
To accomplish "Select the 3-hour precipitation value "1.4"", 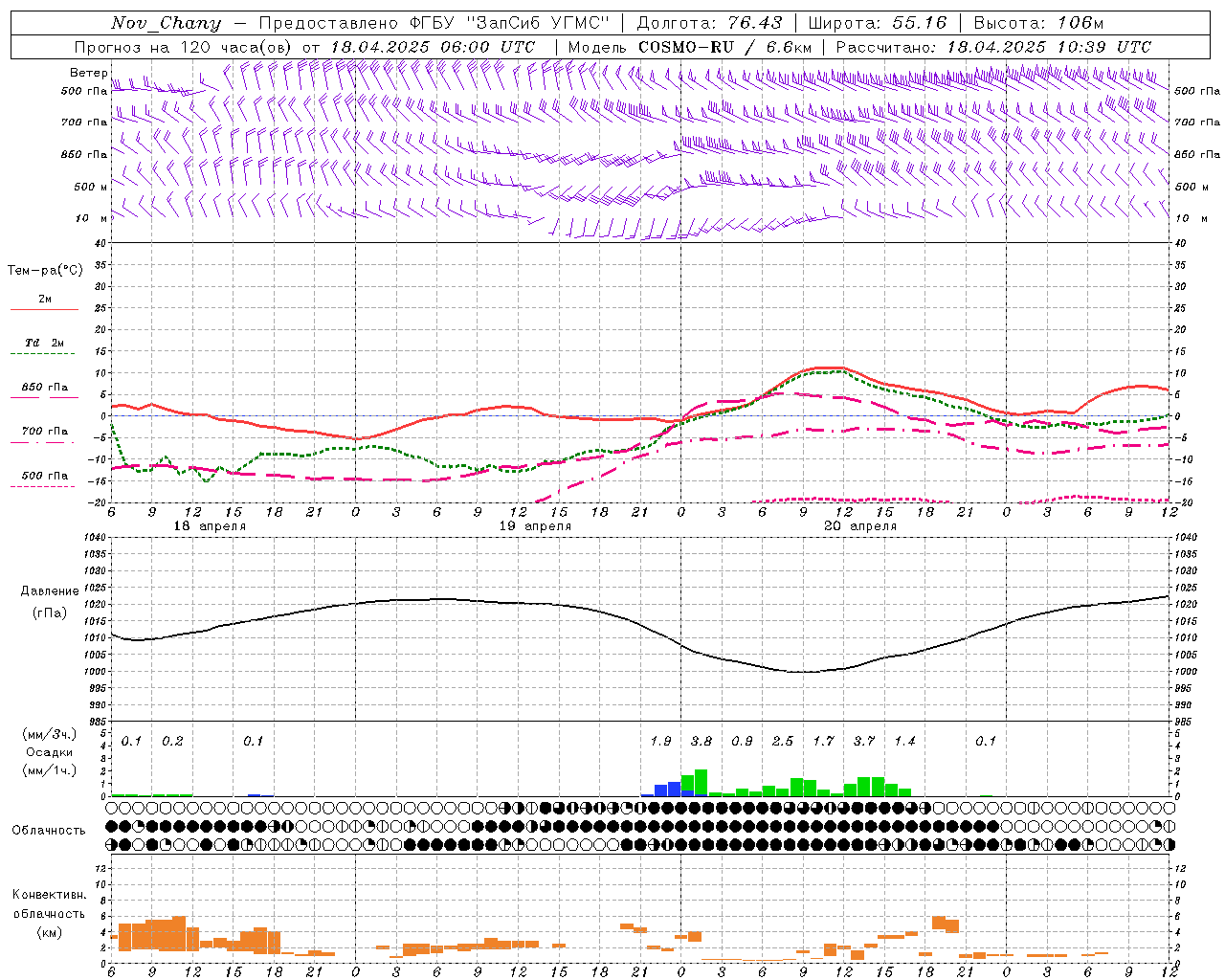I will (904, 741).
